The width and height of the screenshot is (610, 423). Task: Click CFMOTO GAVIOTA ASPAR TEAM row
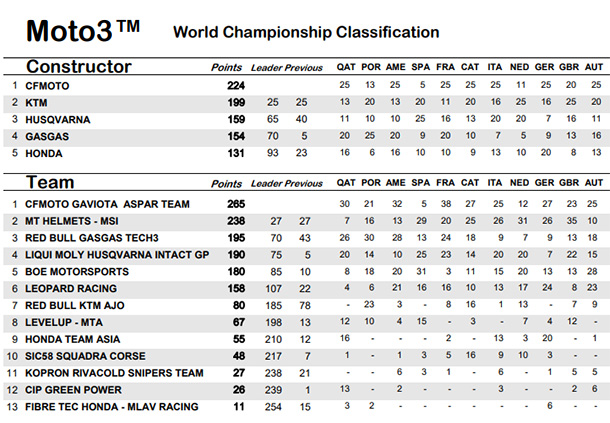tap(307, 204)
